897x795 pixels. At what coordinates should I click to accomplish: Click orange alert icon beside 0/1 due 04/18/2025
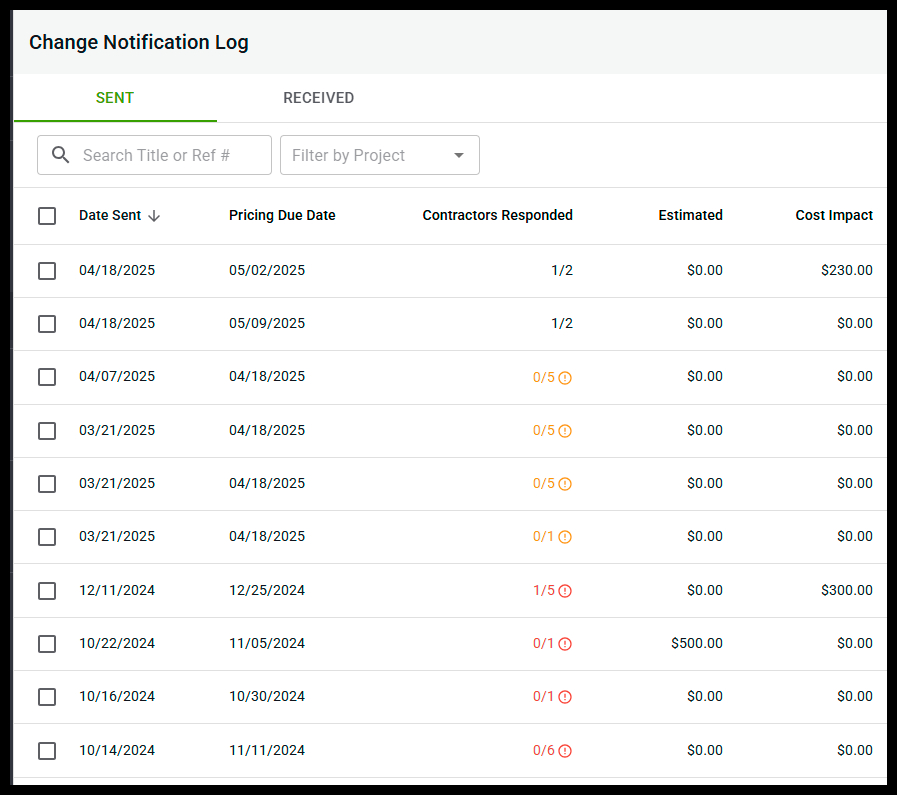click(565, 536)
